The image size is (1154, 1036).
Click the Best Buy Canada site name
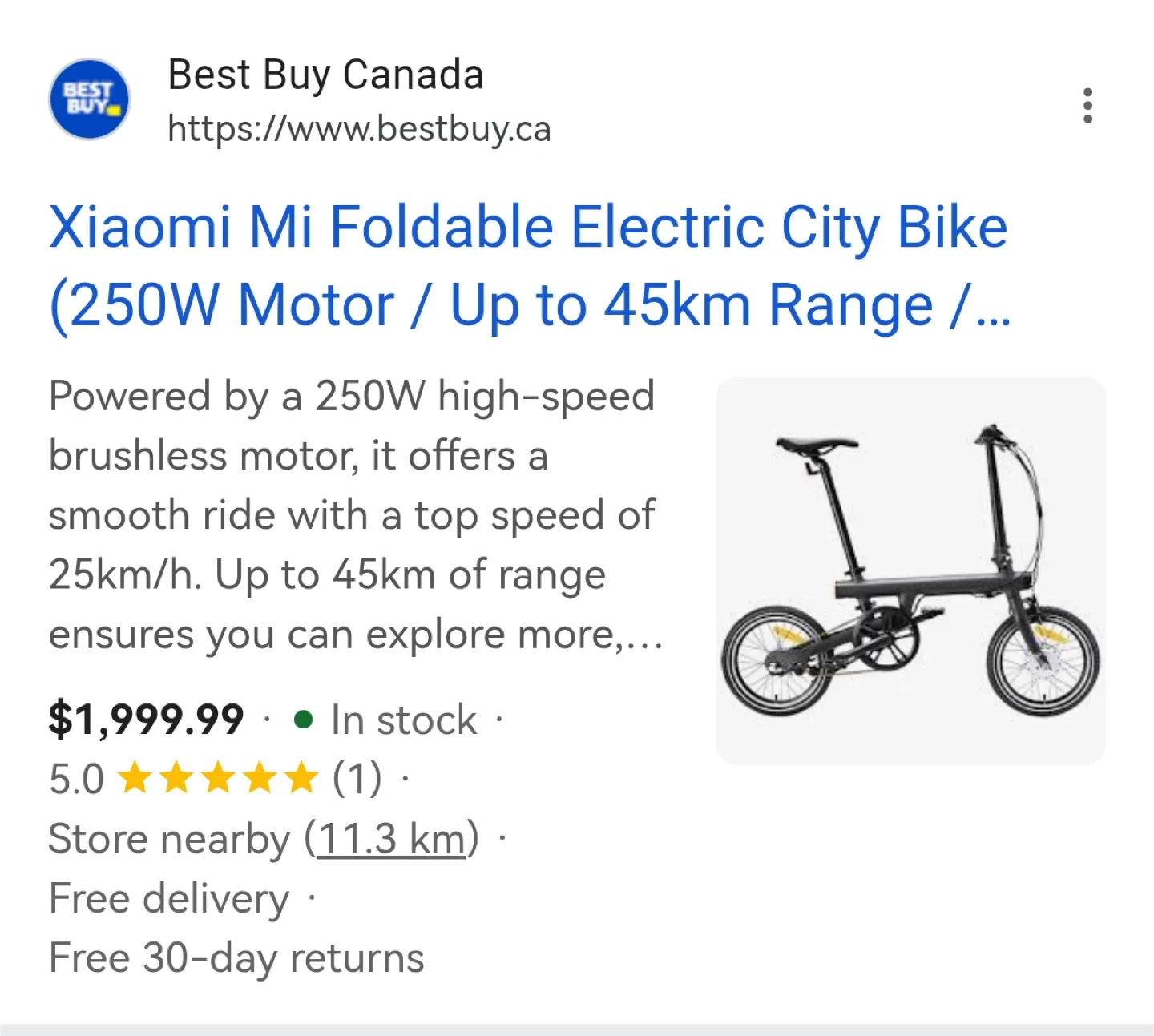point(325,75)
